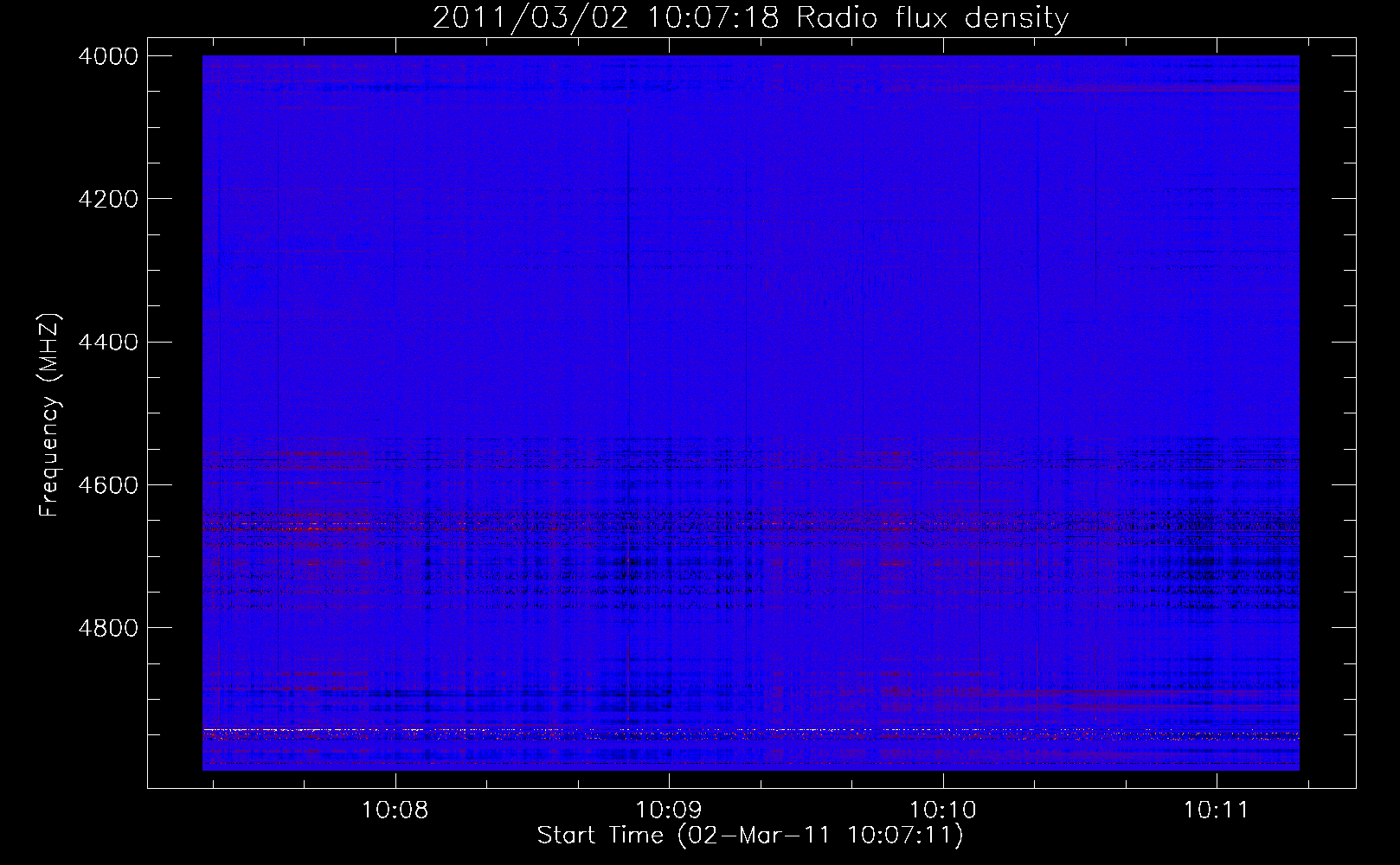
Task: Click the 10:11 time tick label
Action: coord(1216,811)
